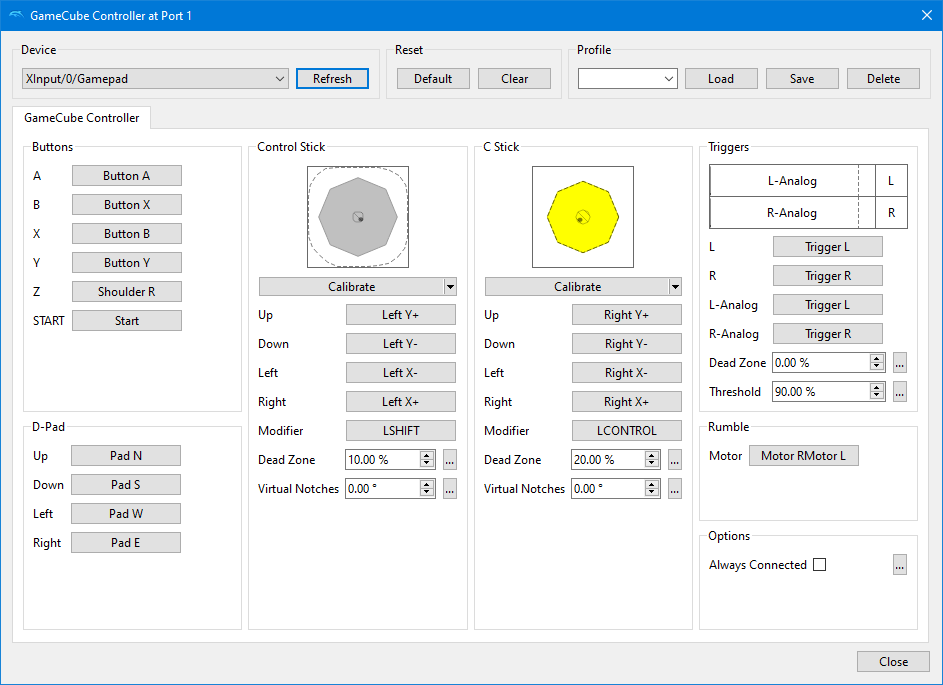943x685 pixels.
Task: Click the yellow C Stick octagon display
Action: coord(583,217)
